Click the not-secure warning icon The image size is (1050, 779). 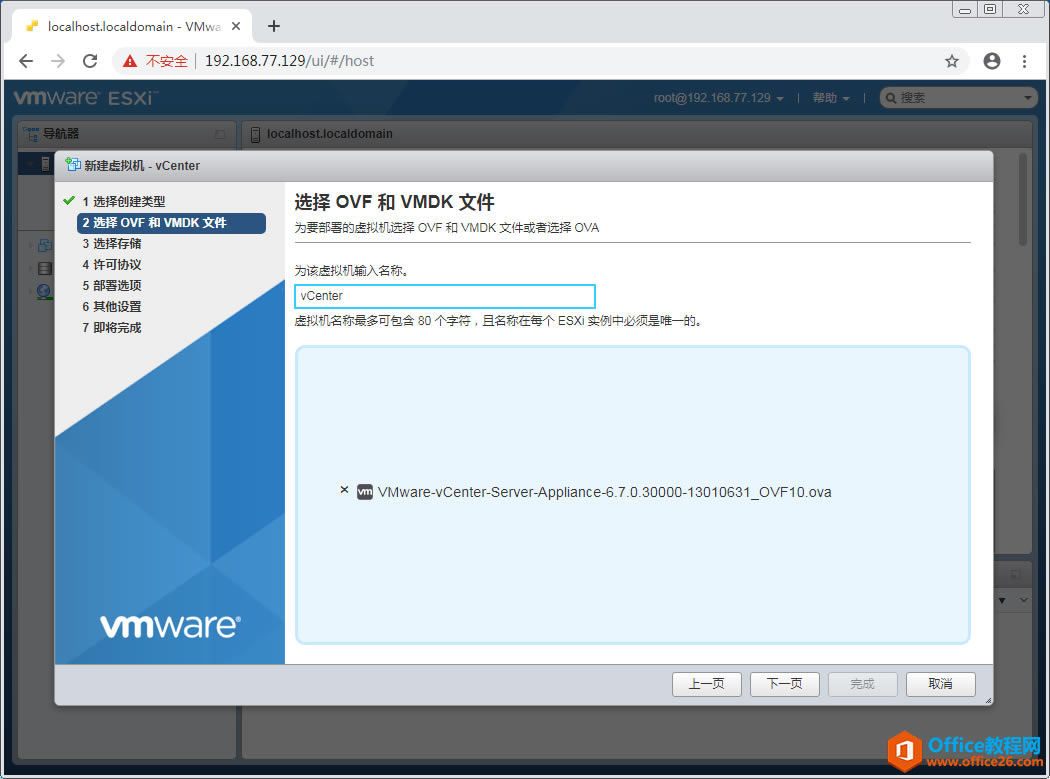click(130, 61)
